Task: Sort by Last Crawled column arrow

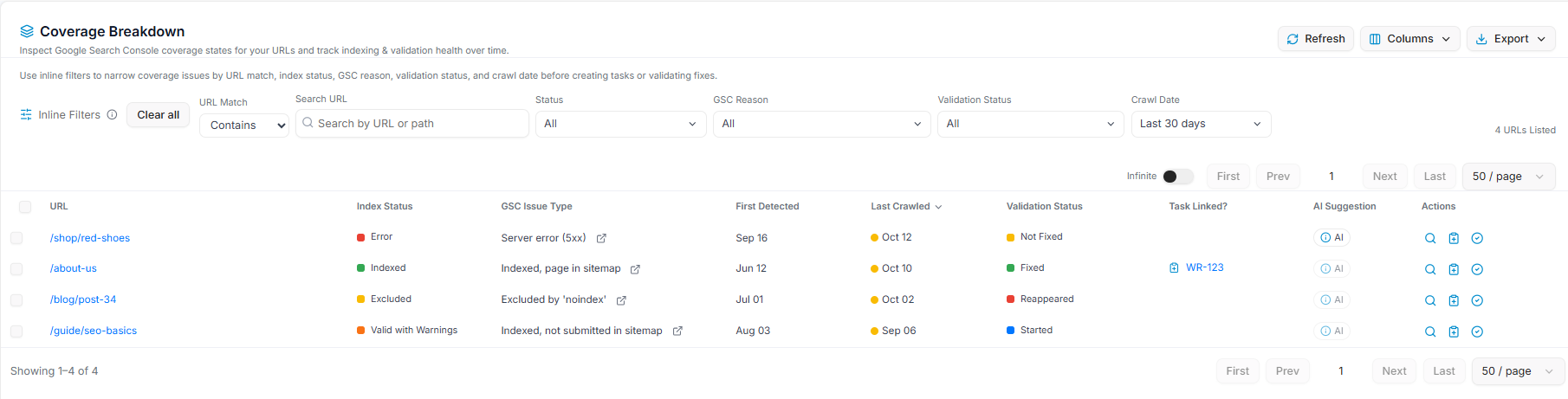Action: click(938, 207)
